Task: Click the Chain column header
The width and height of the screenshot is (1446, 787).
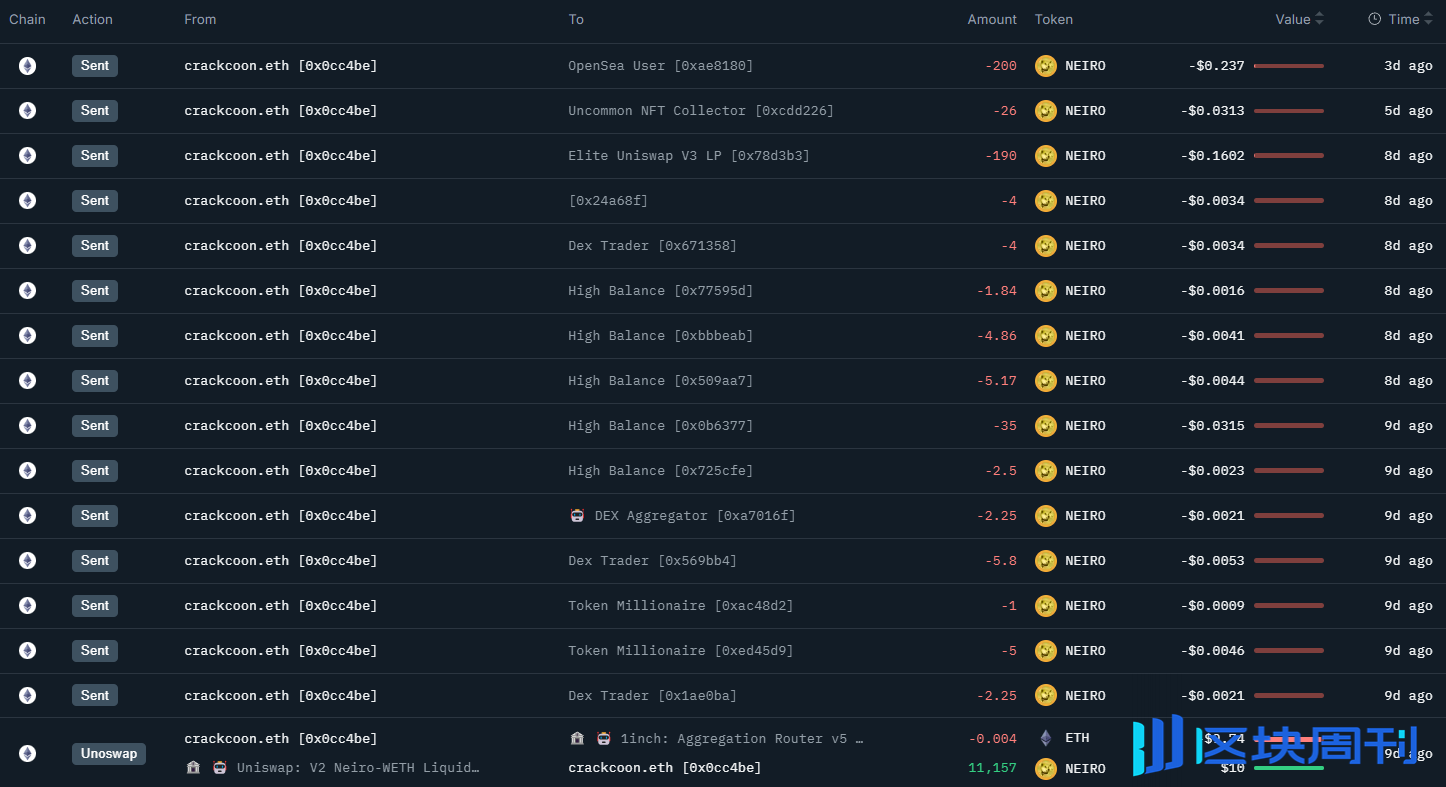Action: tap(28, 19)
